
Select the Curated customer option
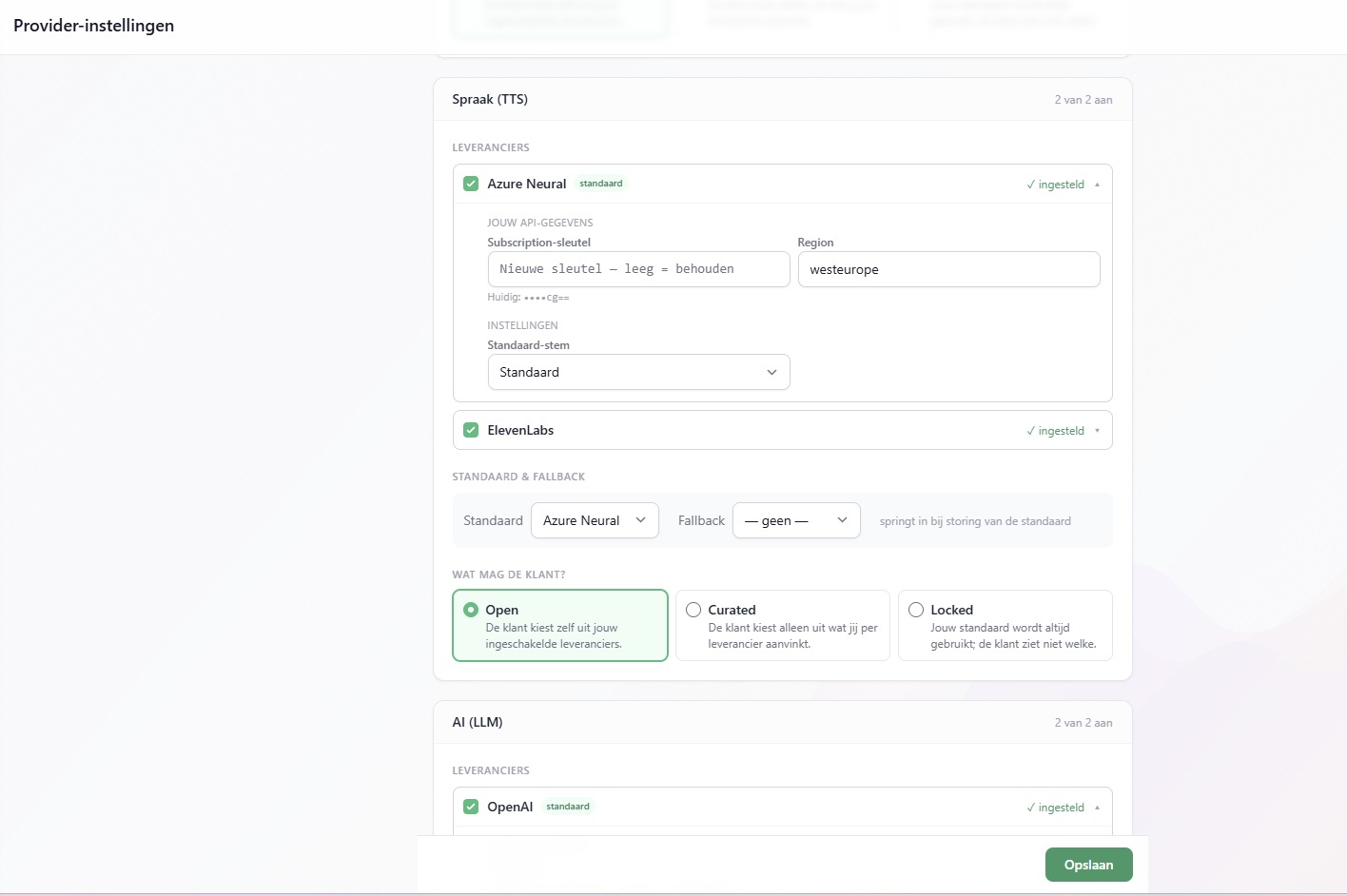(x=783, y=625)
